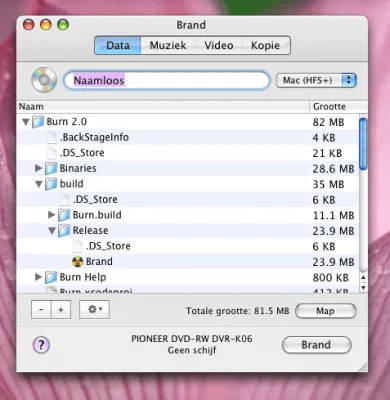Expand the Binaries folder triangle
The image size is (390, 400).
click(x=38, y=168)
